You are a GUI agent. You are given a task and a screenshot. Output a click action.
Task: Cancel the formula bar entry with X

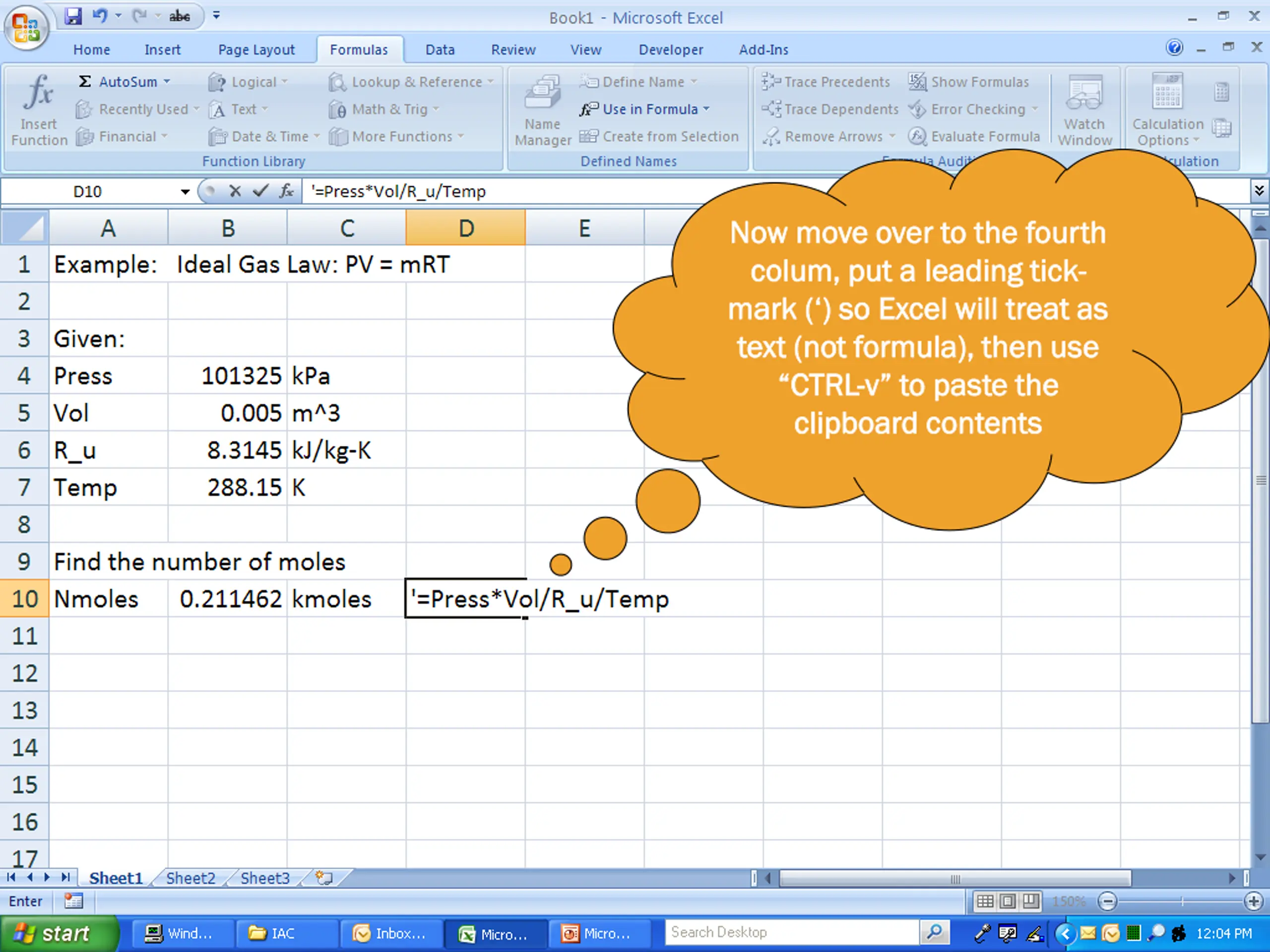click(234, 191)
